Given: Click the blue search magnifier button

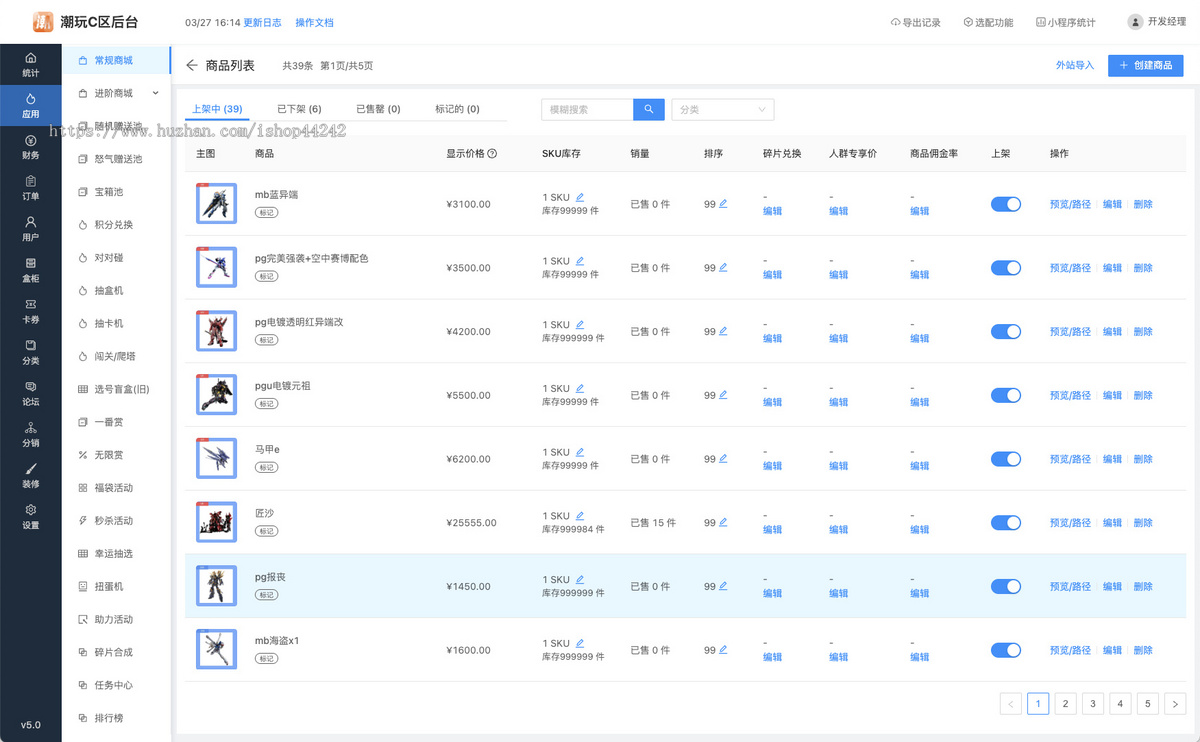Looking at the screenshot, I should pyautogui.click(x=649, y=109).
